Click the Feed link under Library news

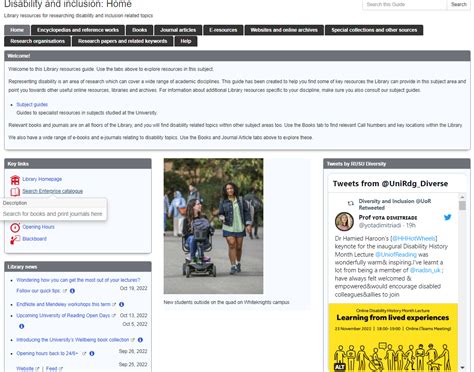[51, 369]
